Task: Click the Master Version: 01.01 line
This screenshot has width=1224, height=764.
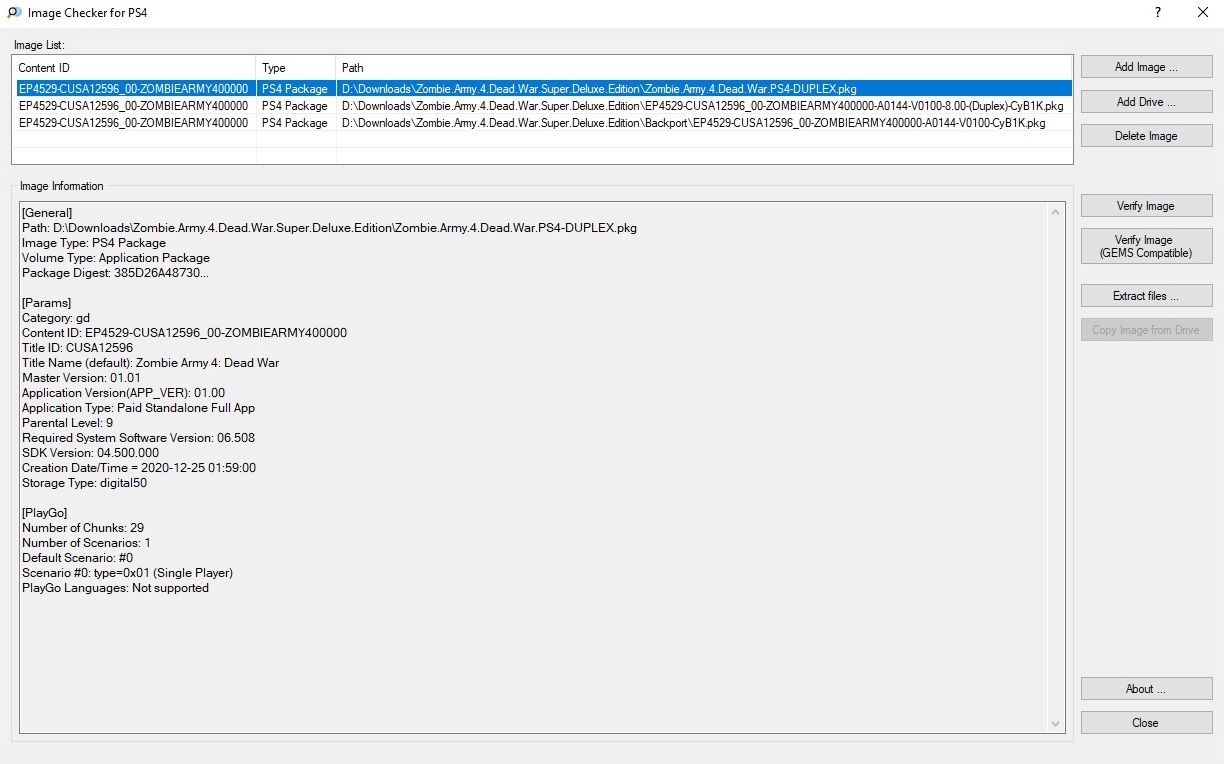Action: pos(82,378)
